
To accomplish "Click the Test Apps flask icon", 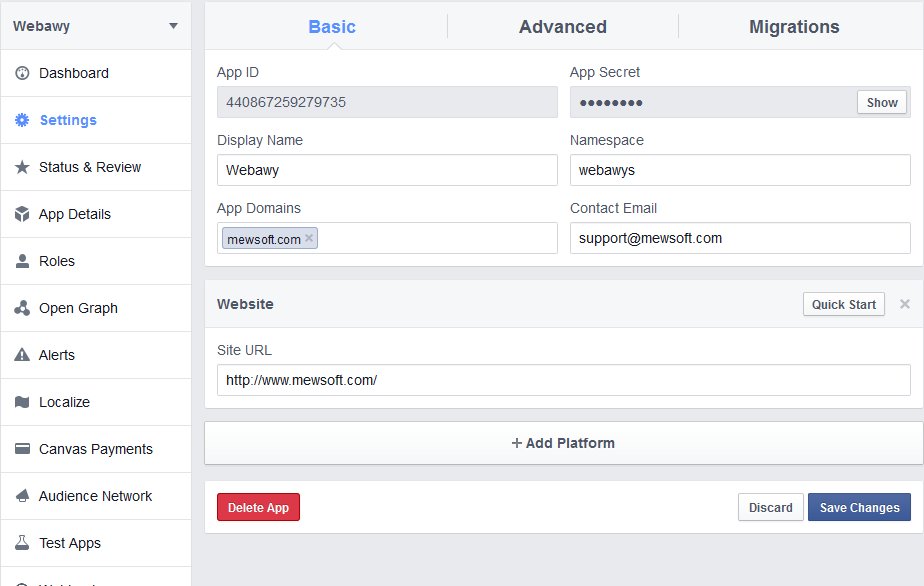I will coord(22,543).
